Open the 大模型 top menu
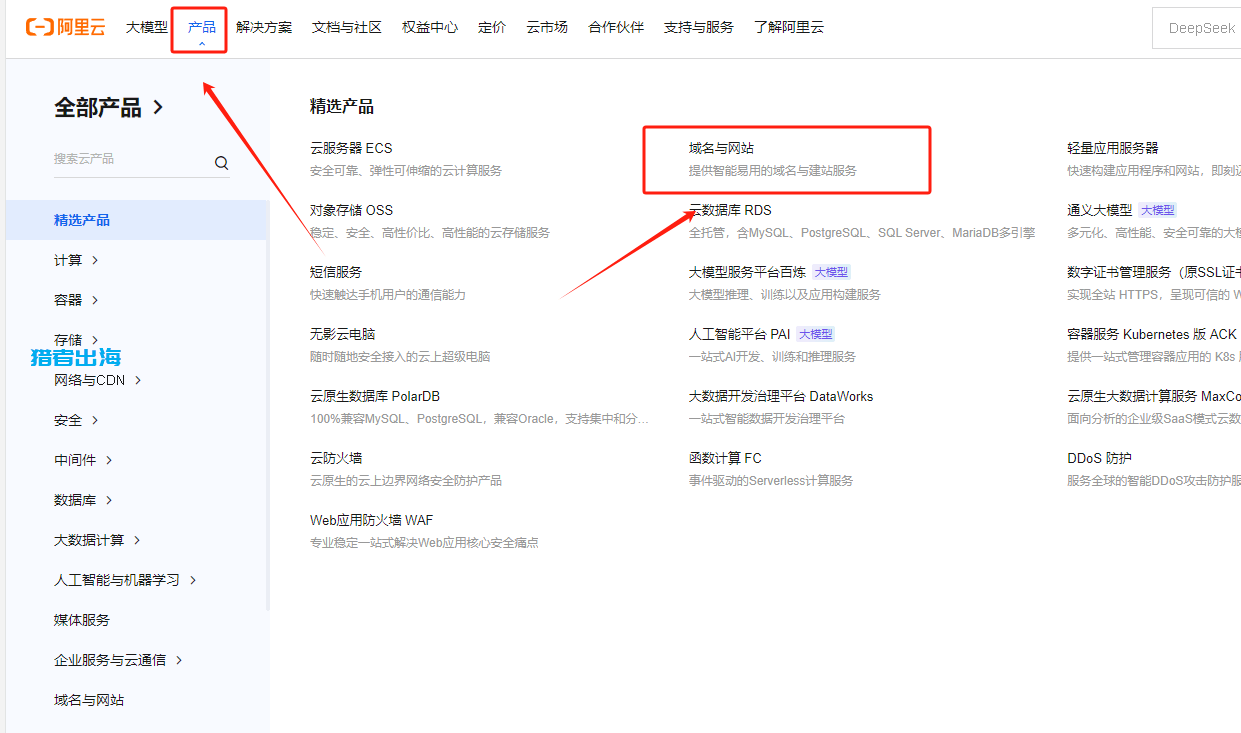 (147, 27)
